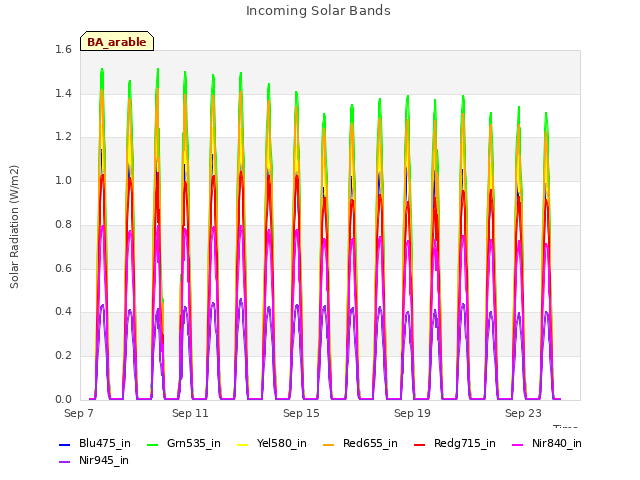Click the 1.0 y-axis tick label
Screen dimensions: 640x480
pos(63,180)
